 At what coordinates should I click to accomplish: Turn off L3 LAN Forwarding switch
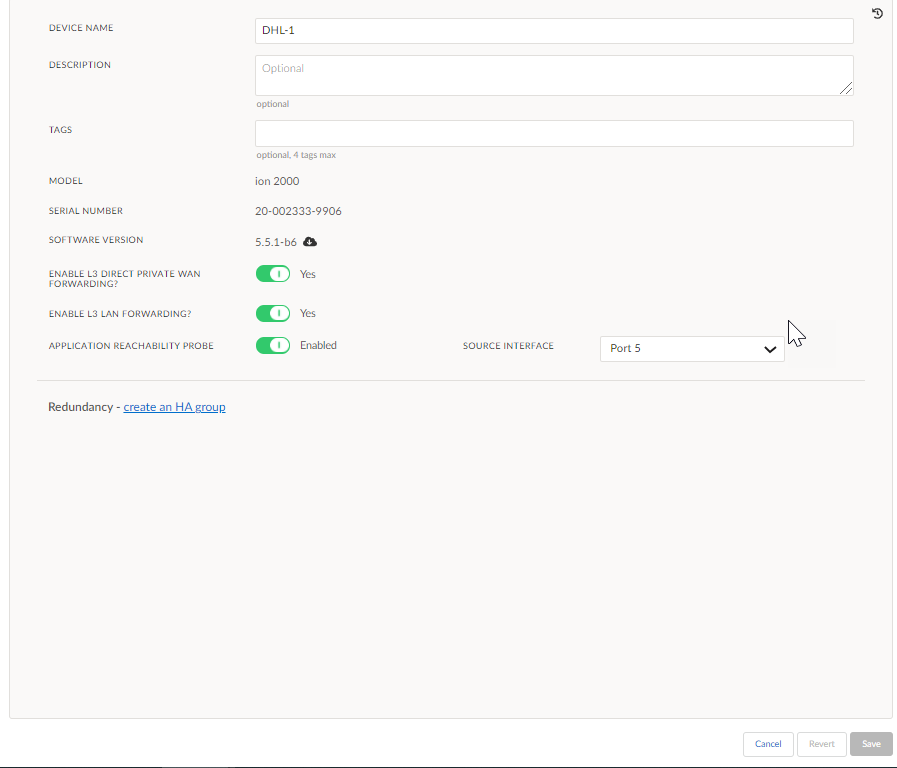coord(273,314)
